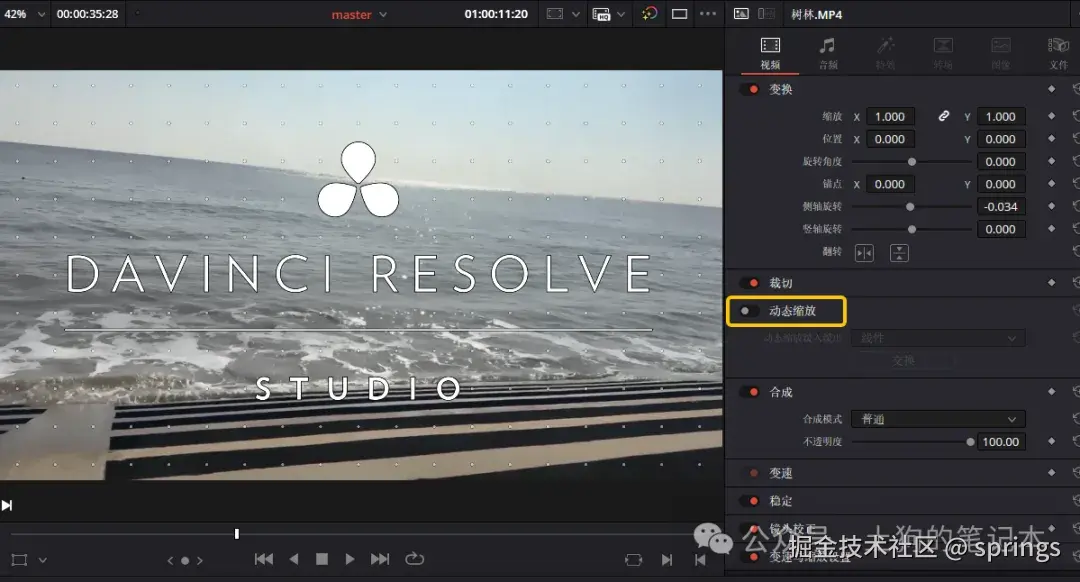Enable the 动态缩放 toggle
The height and width of the screenshot is (582, 1080).
coord(749,311)
